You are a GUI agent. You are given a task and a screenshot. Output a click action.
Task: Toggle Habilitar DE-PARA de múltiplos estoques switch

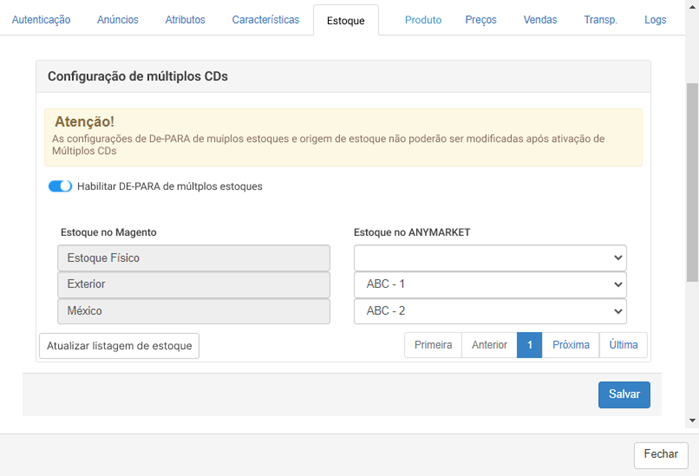click(x=60, y=186)
